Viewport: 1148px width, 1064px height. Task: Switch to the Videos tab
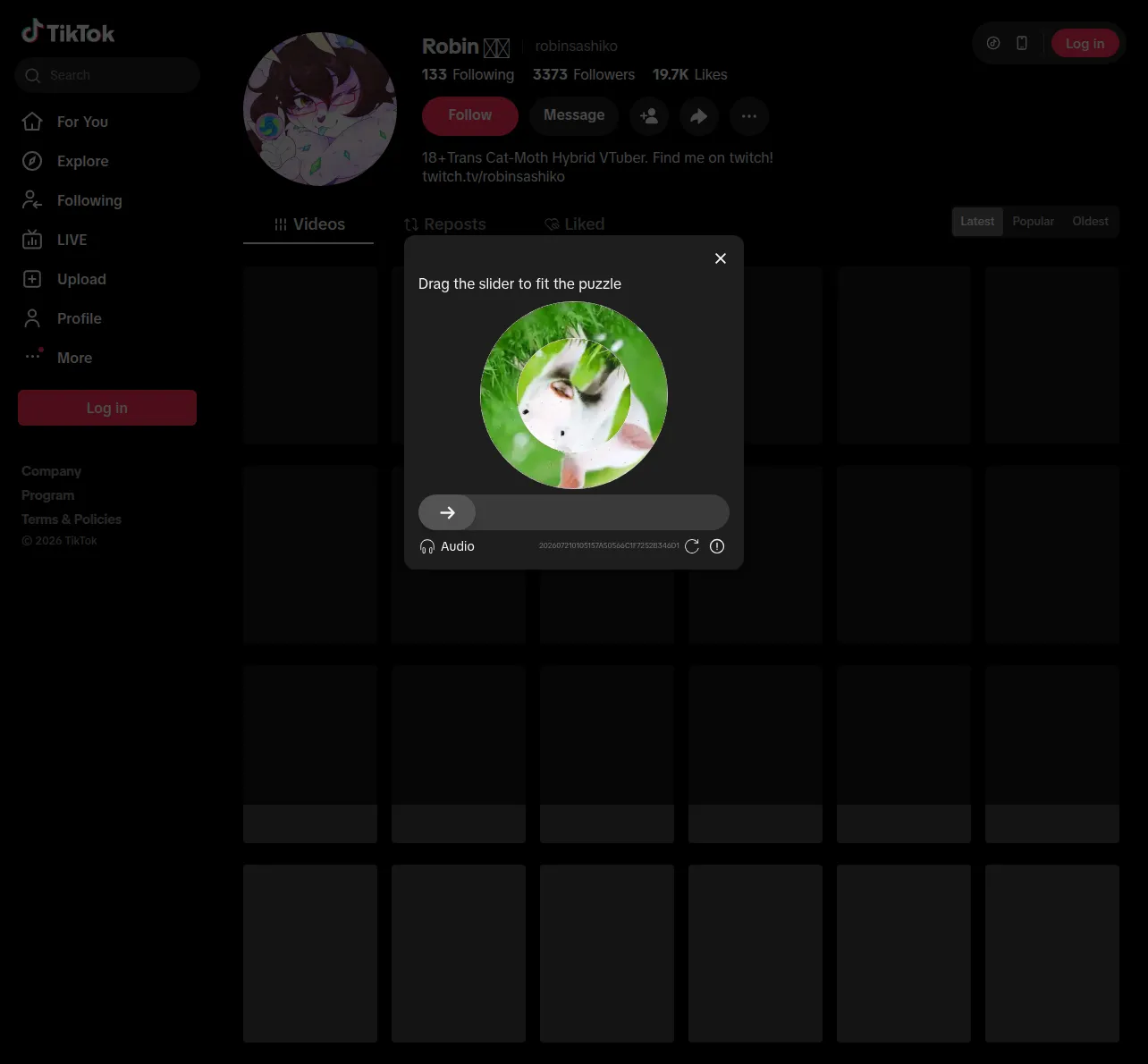(308, 224)
